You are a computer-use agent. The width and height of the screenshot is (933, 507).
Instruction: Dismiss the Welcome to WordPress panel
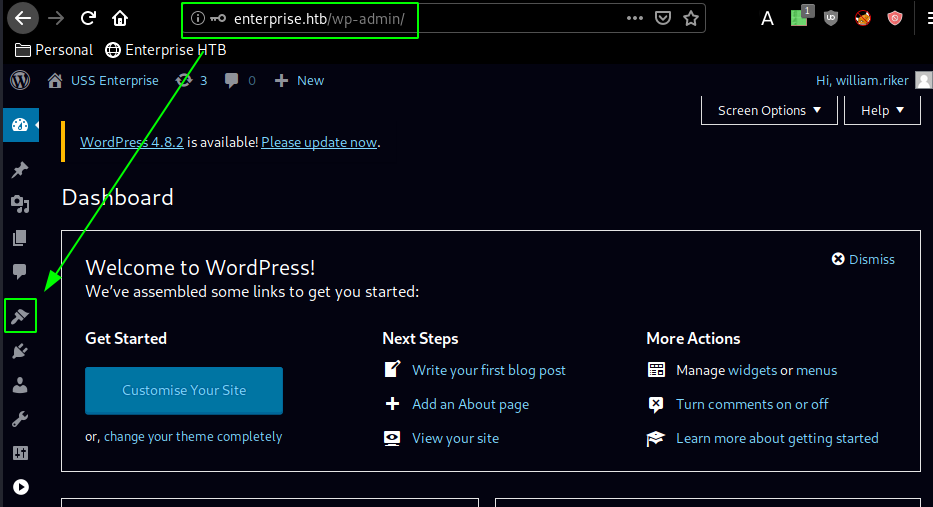click(x=863, y=259)
